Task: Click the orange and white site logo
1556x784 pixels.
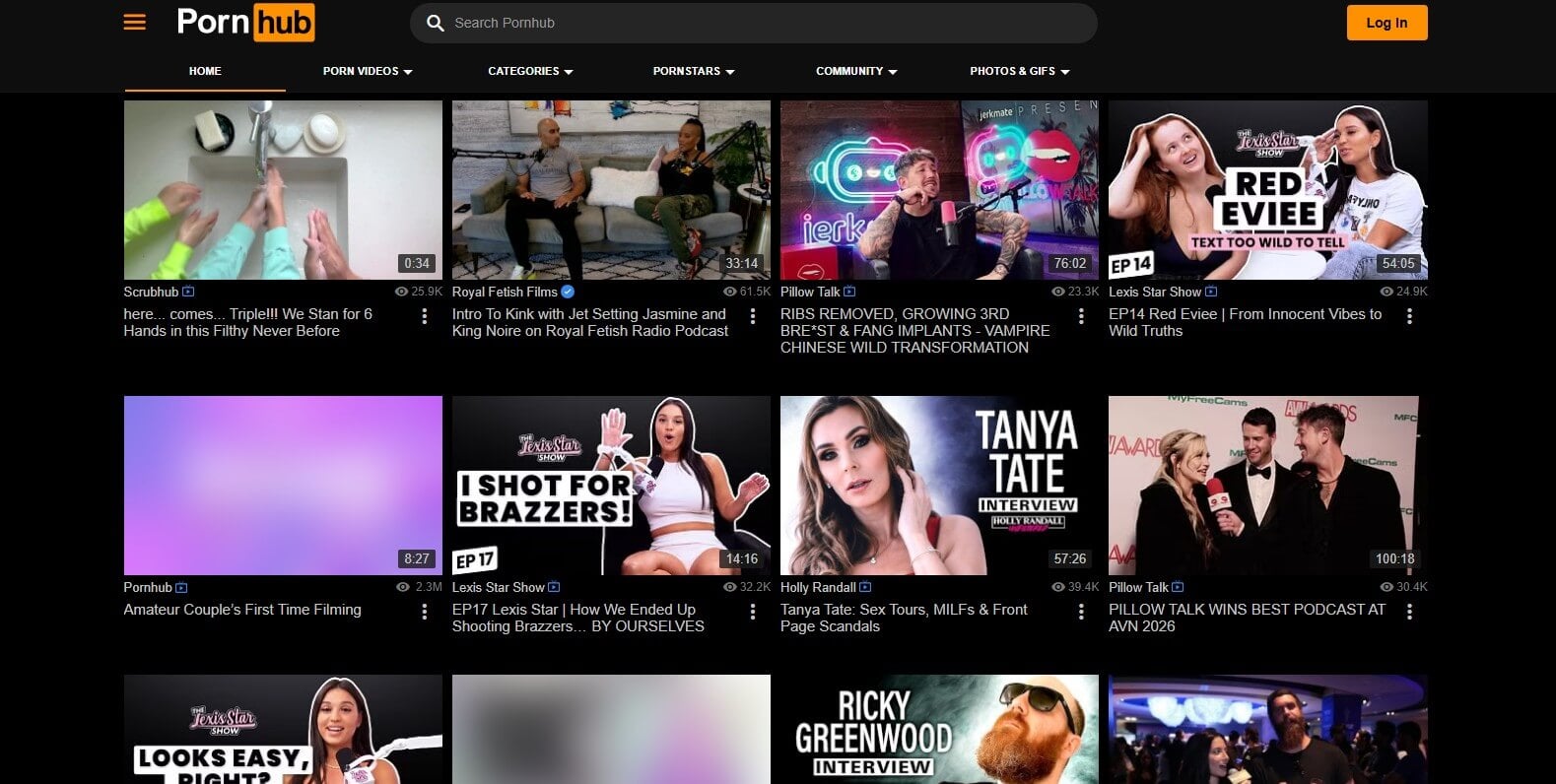Action: point(245,23)
